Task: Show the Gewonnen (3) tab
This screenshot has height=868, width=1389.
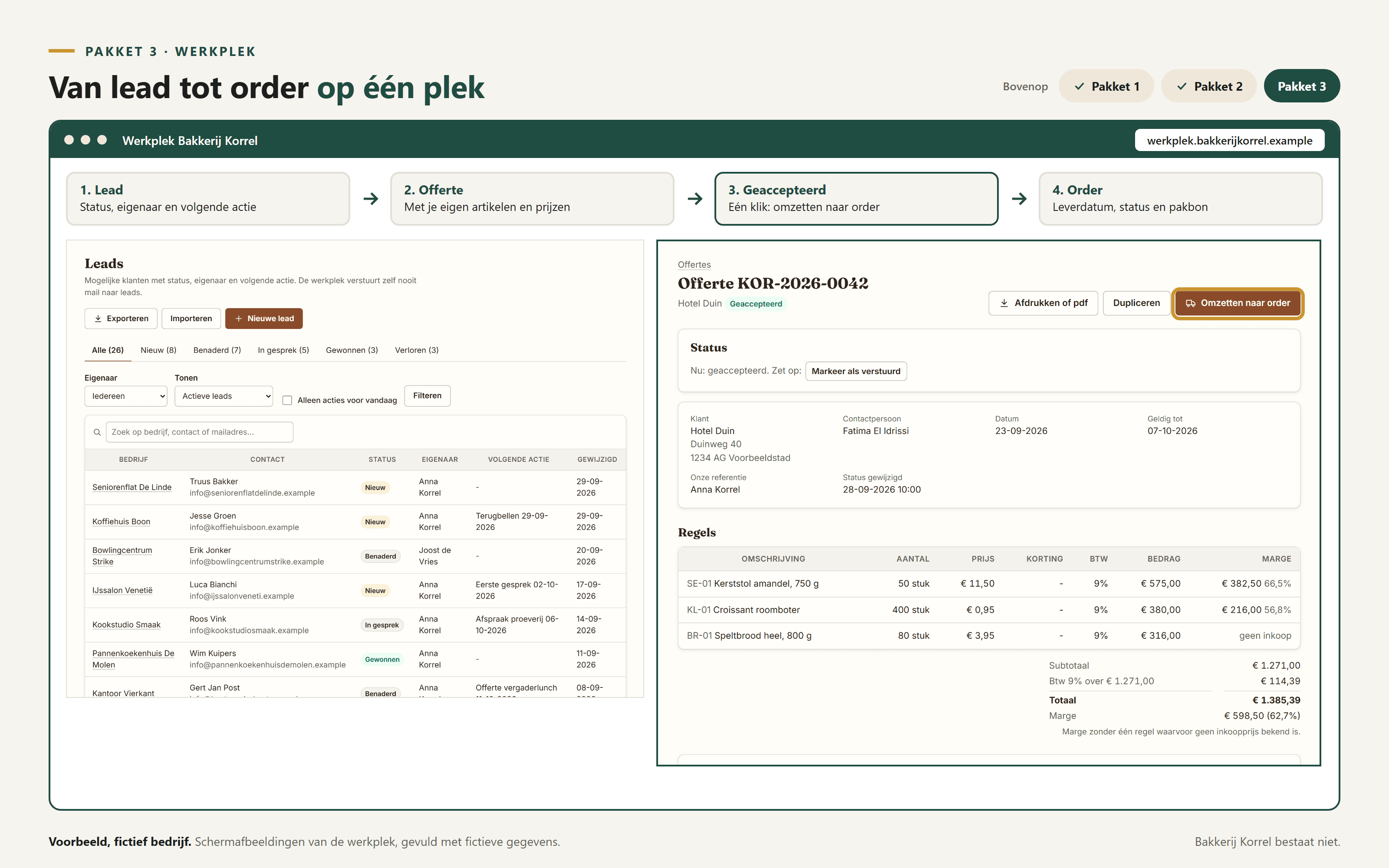Action: (352, 350)
